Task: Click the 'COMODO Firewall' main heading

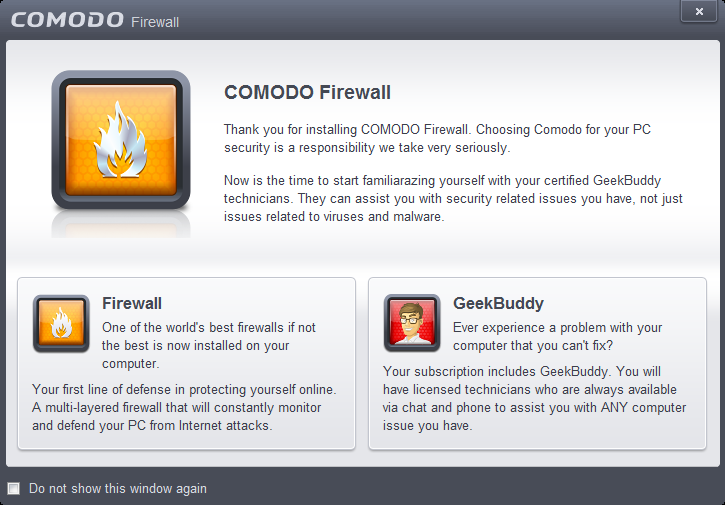Action: (307, 92)
